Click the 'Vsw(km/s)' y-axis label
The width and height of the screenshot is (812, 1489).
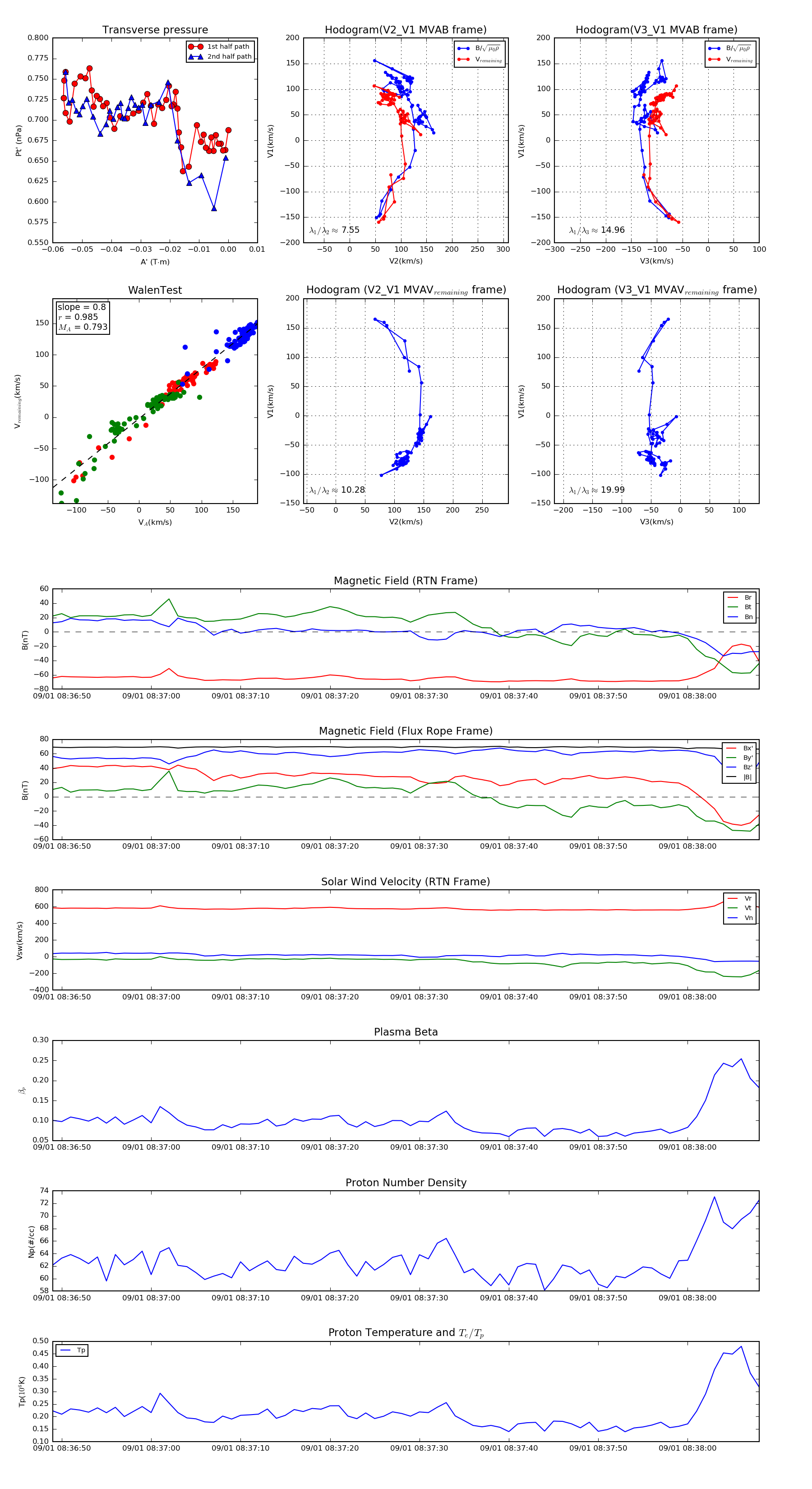(19, 940)
